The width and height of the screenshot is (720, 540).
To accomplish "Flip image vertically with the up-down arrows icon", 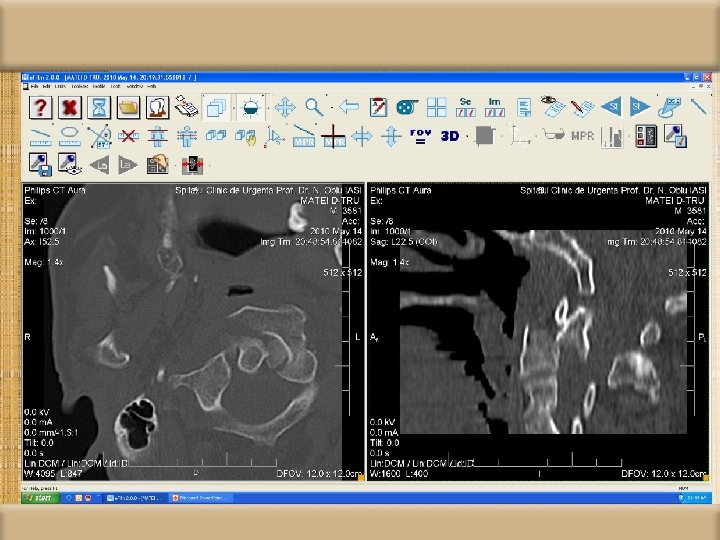I will point(391,137).
